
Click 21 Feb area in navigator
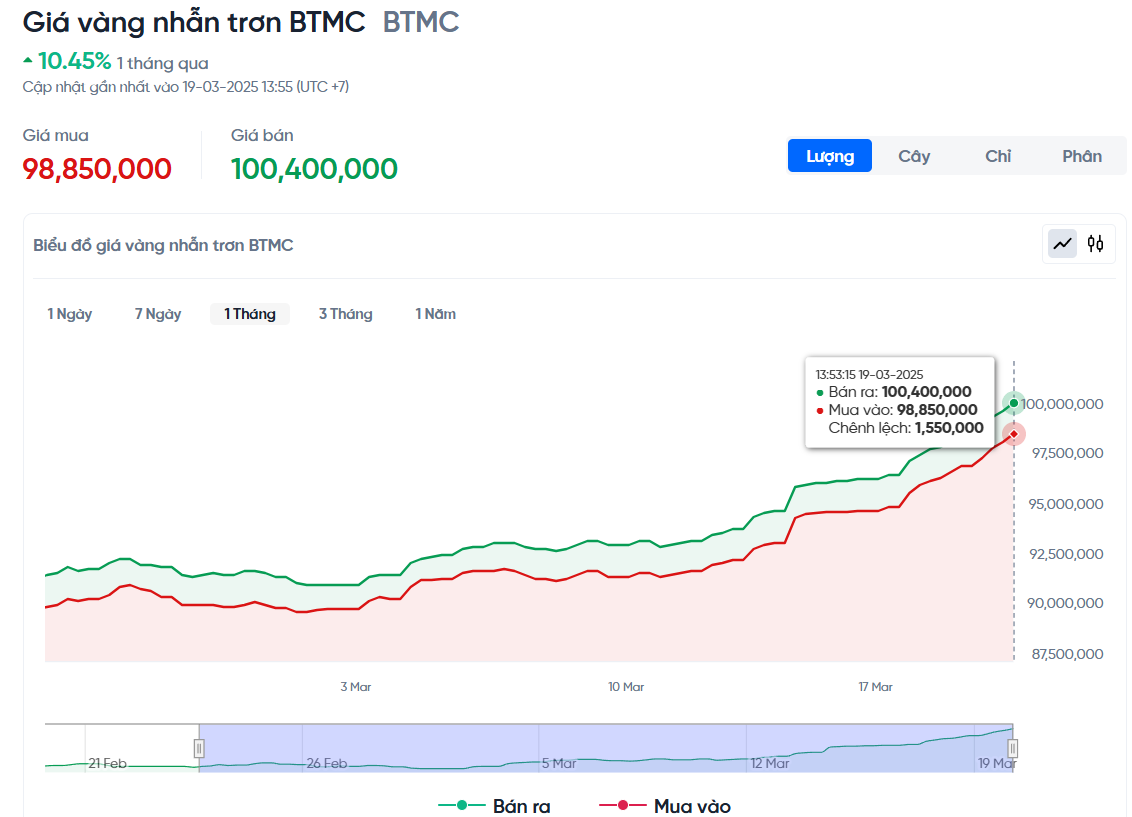point(107,763)
